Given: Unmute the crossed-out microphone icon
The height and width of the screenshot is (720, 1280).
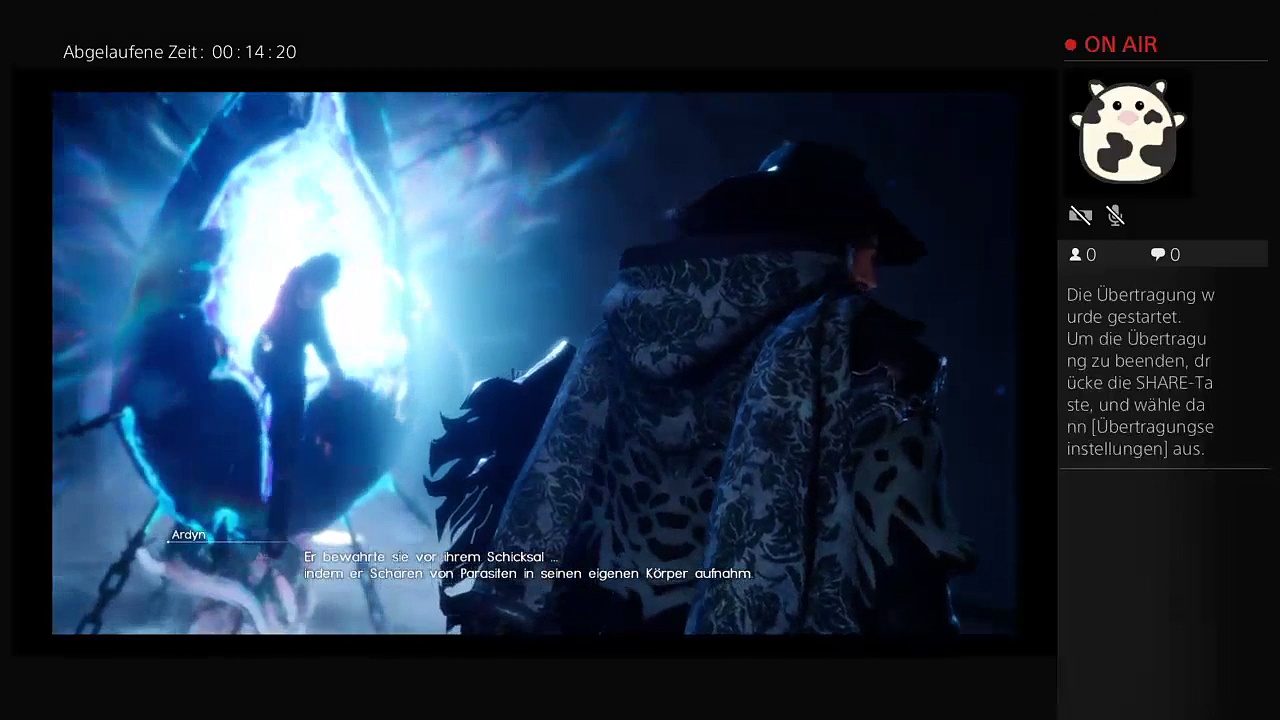Looking at the screenshot, I should pyautogui.click(x=1116, y=215).
